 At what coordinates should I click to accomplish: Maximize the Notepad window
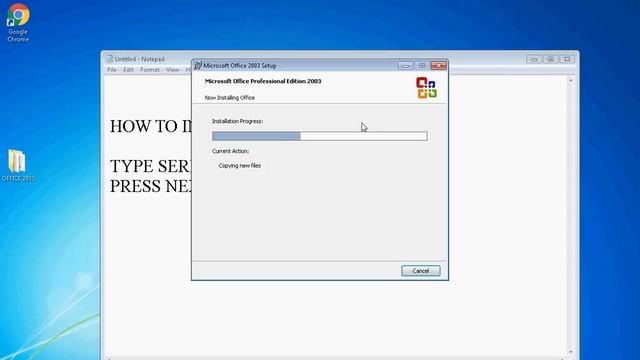551,59
